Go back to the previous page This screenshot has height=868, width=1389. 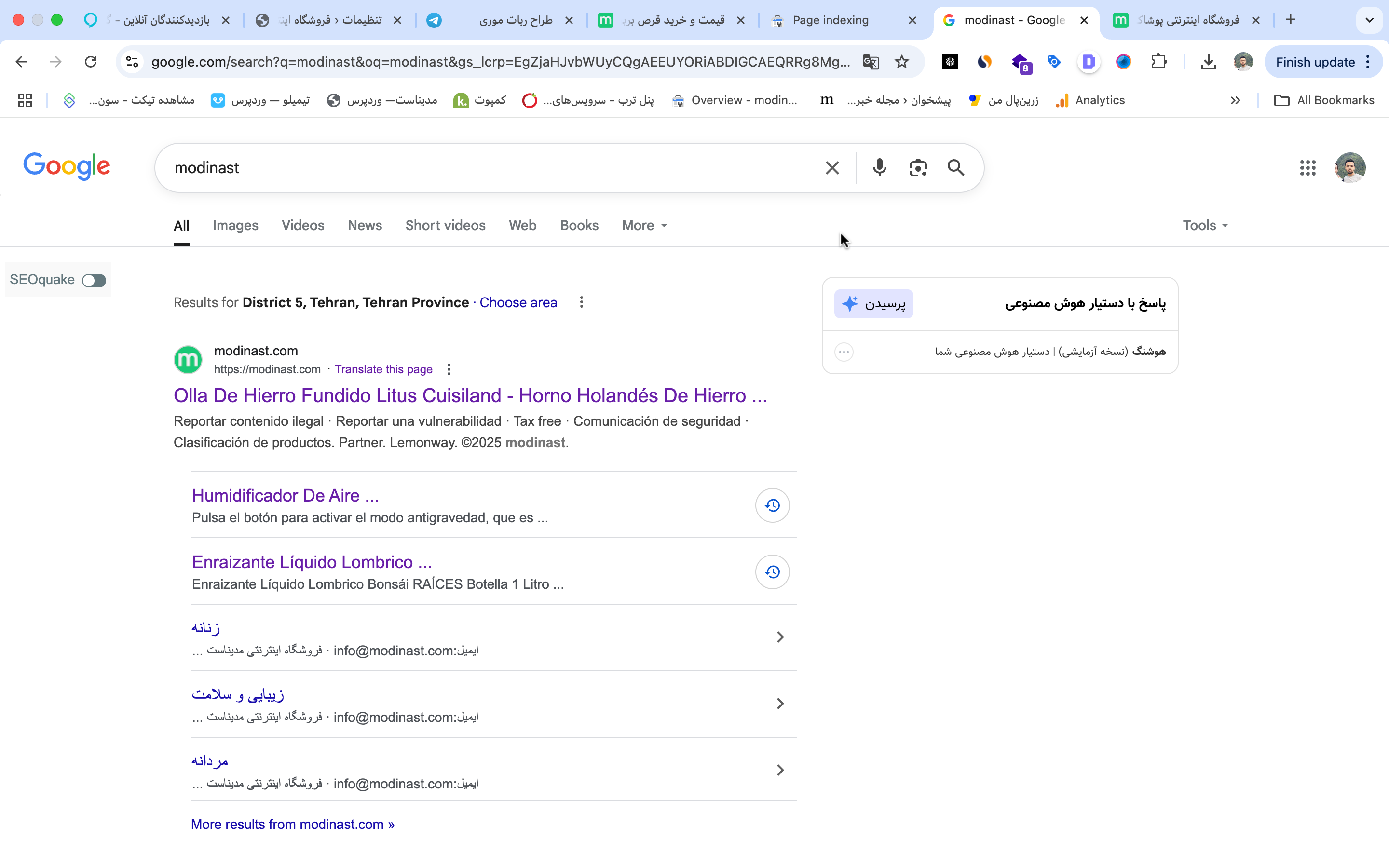[x=21, y=62]
